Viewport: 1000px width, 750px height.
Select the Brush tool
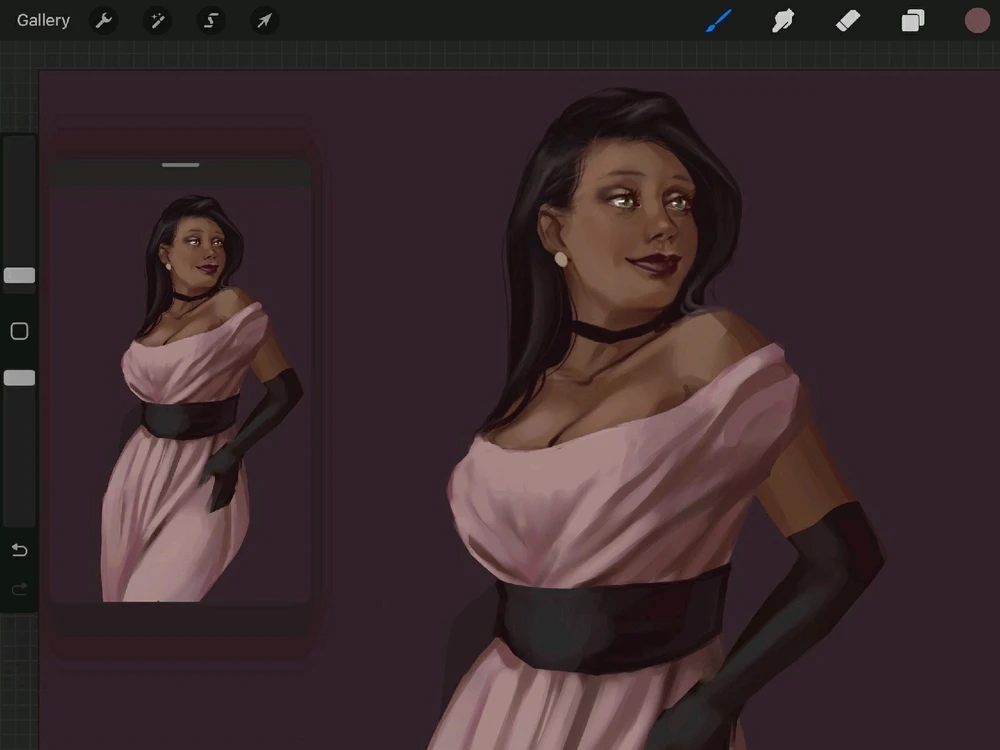[x=719, y=20]
